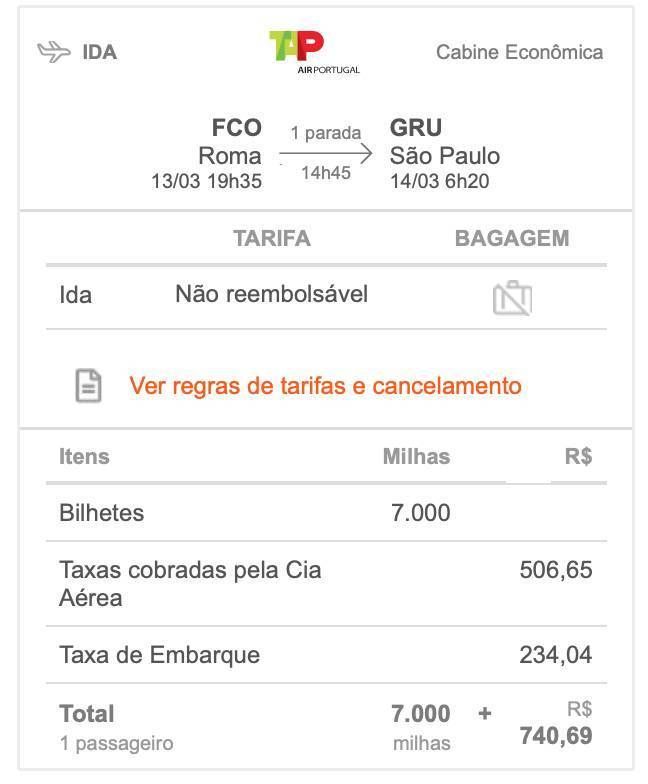648x784 pixels.
Task: Click the TAP Air Portugal logo
Action: [314, 52]
